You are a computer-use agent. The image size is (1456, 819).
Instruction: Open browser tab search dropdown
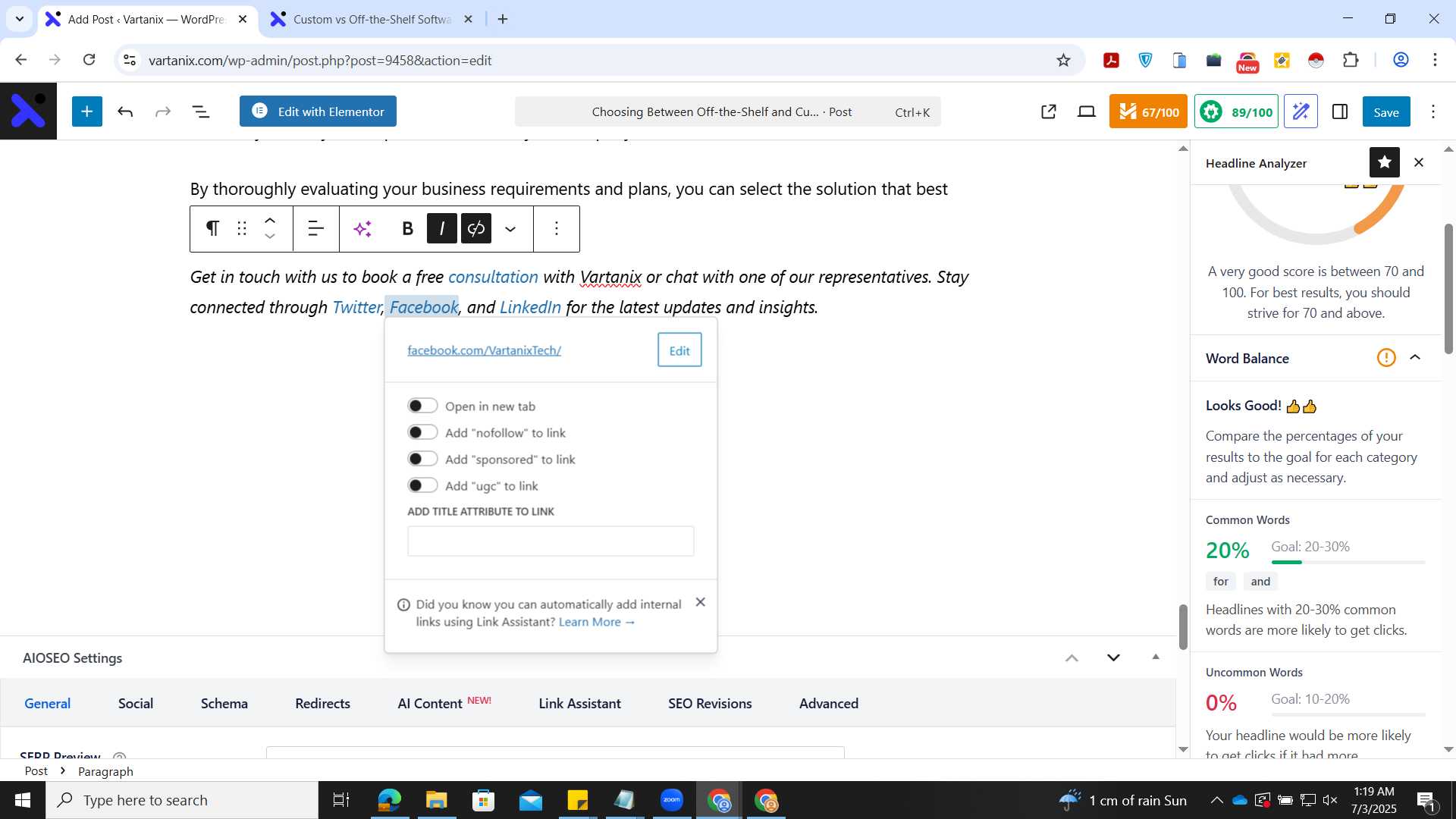[19, 19]
